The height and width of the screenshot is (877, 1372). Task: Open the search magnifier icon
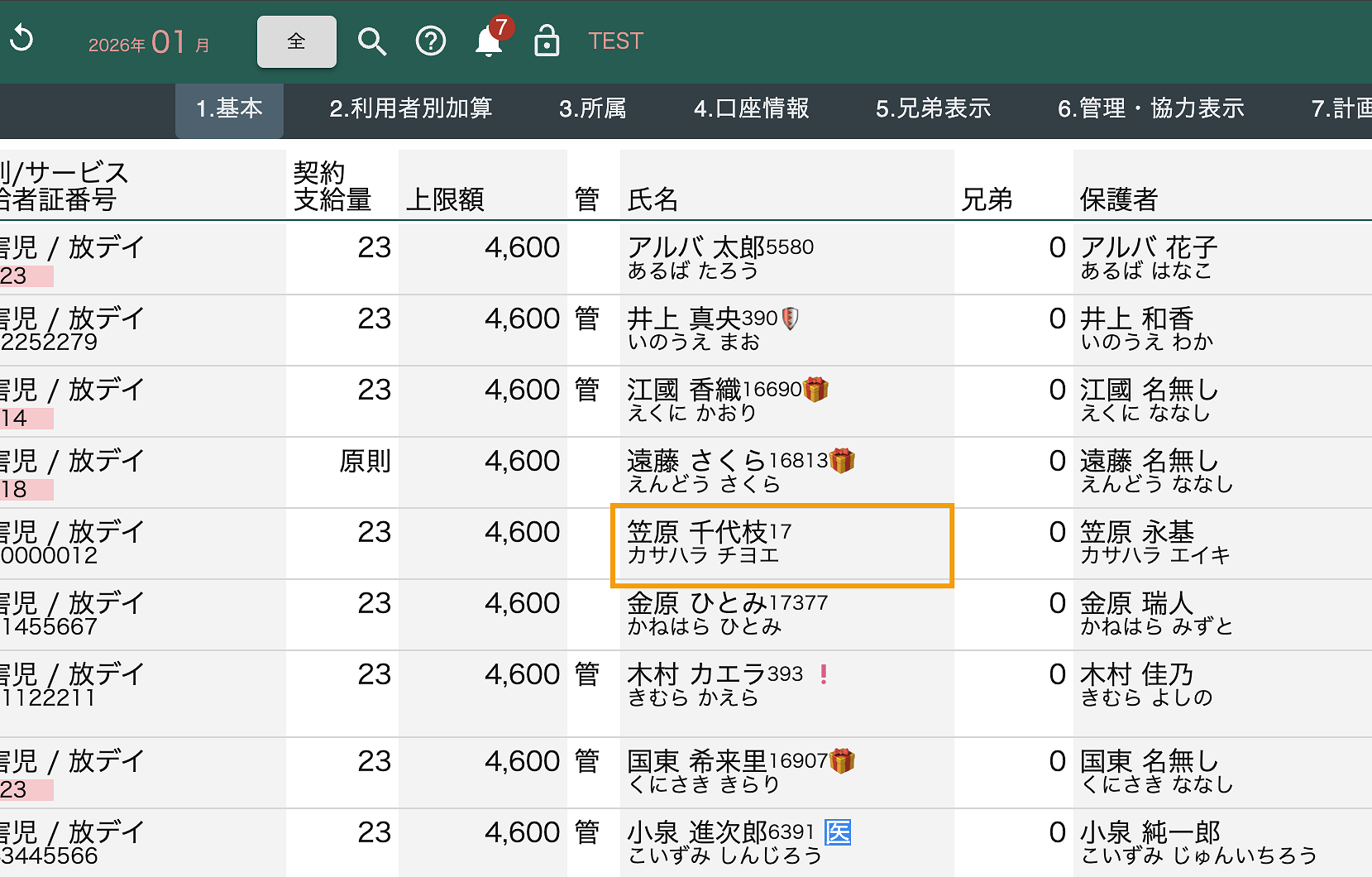click(x=371, y=41)
